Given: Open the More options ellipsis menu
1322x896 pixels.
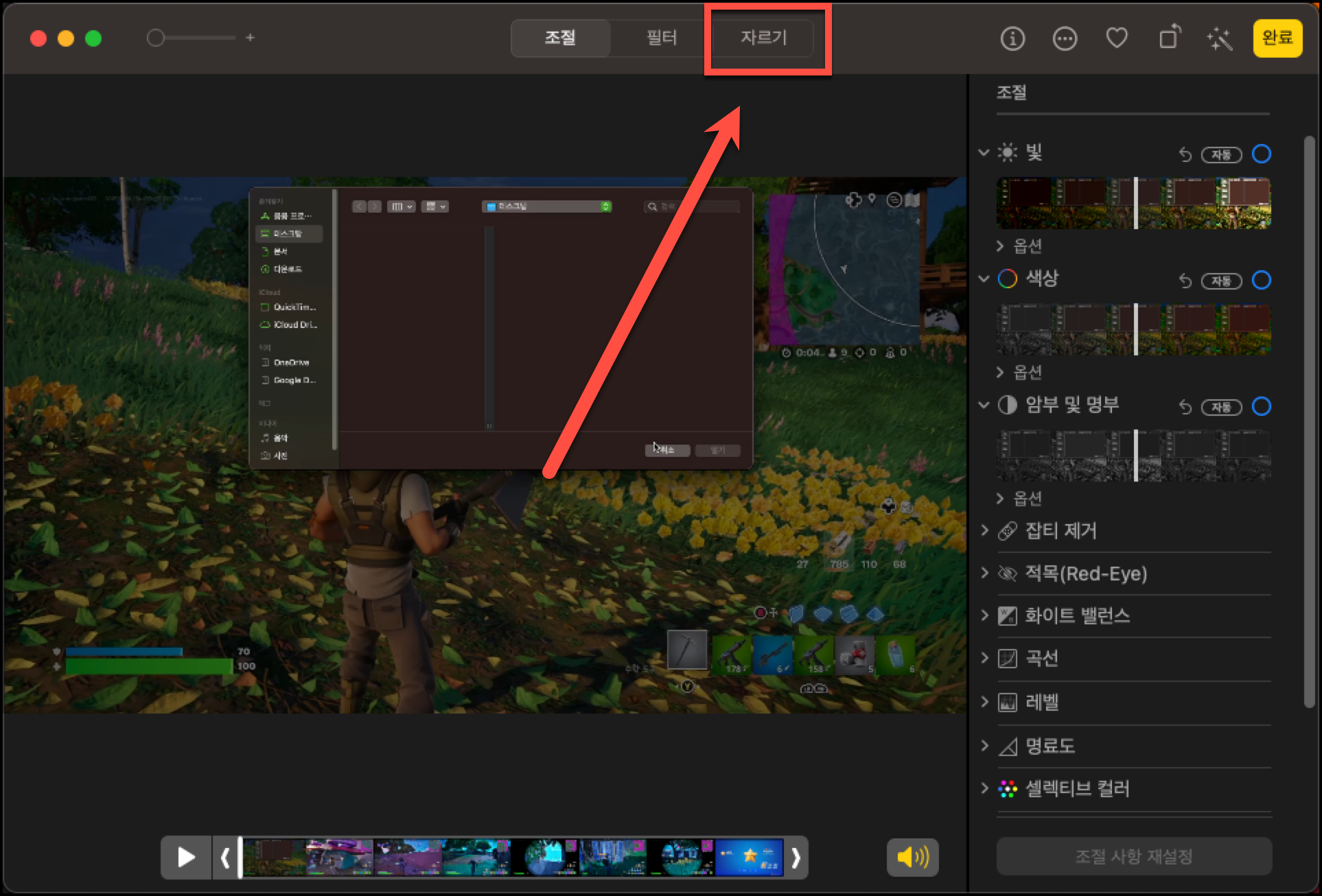Looking at the screenshot, I should click(1065, 38).
